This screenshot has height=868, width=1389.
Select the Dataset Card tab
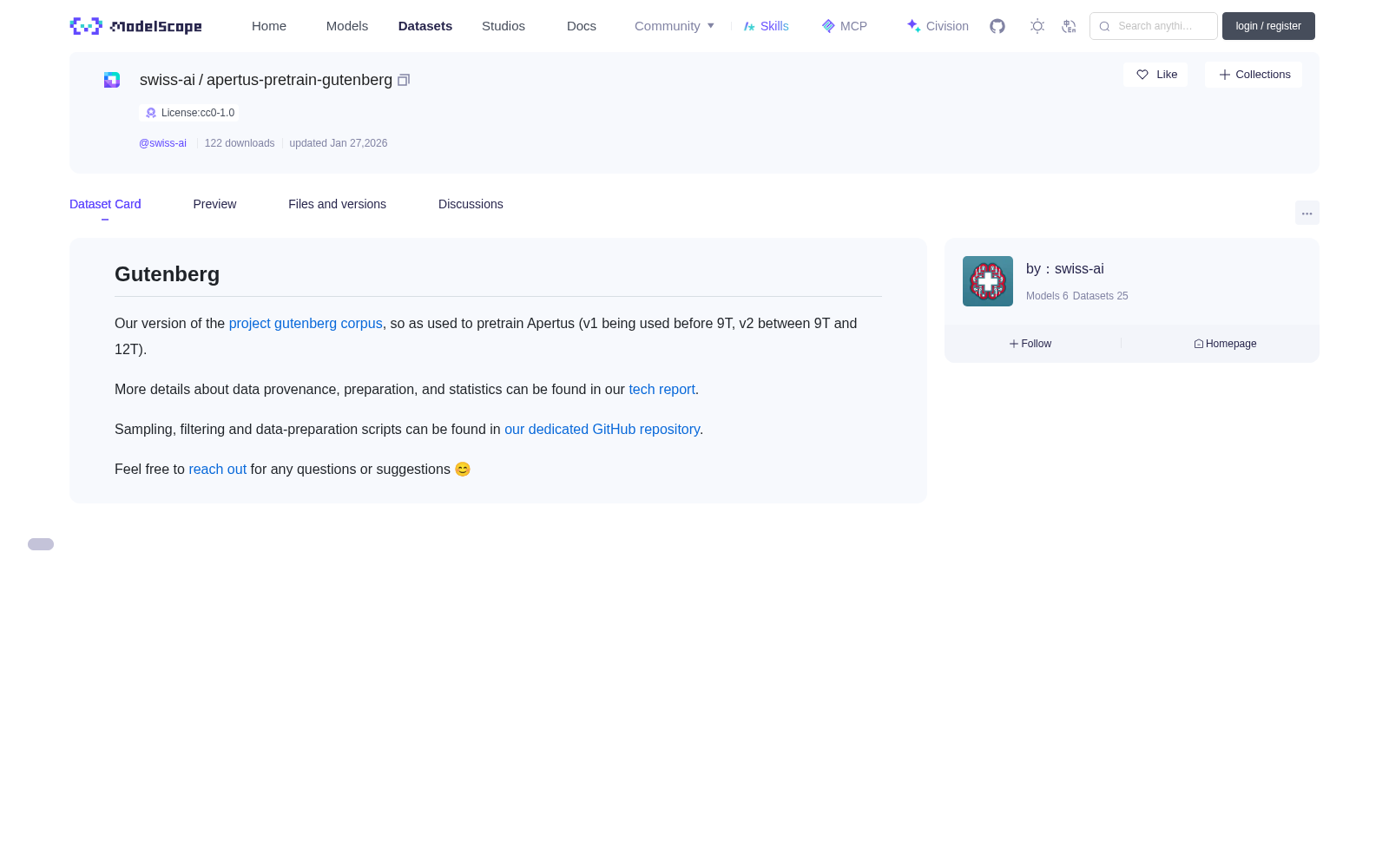105,204
